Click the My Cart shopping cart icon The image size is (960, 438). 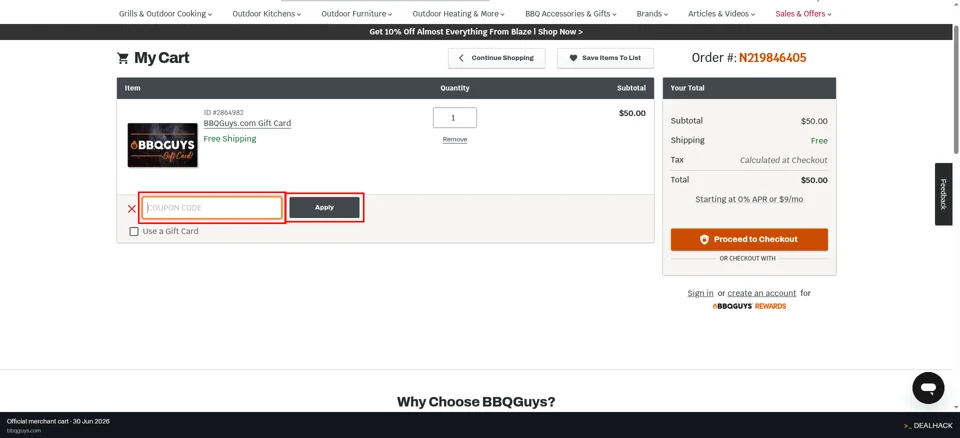point(123,58)
